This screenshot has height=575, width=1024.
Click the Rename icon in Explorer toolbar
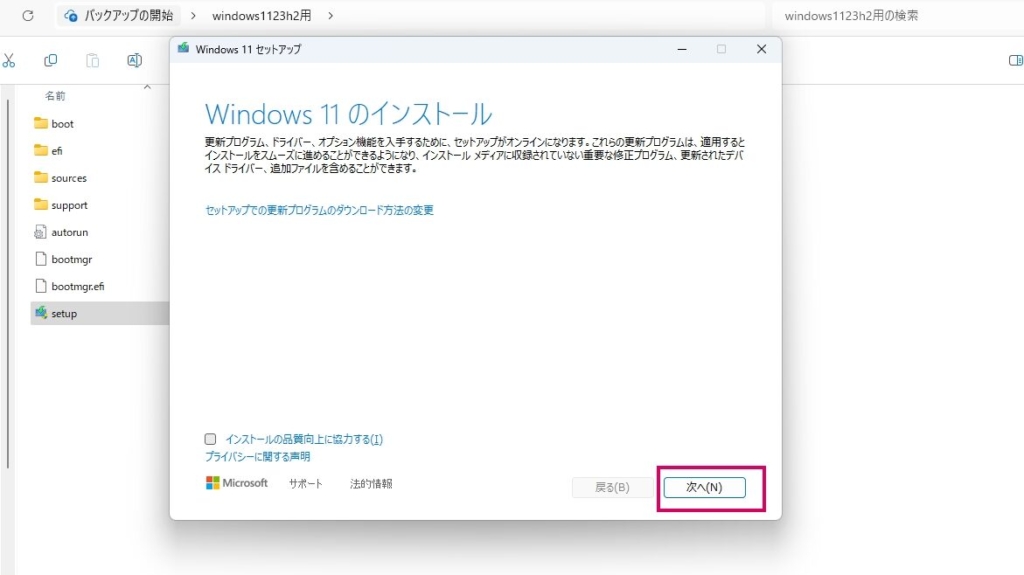tap(135, 60)
